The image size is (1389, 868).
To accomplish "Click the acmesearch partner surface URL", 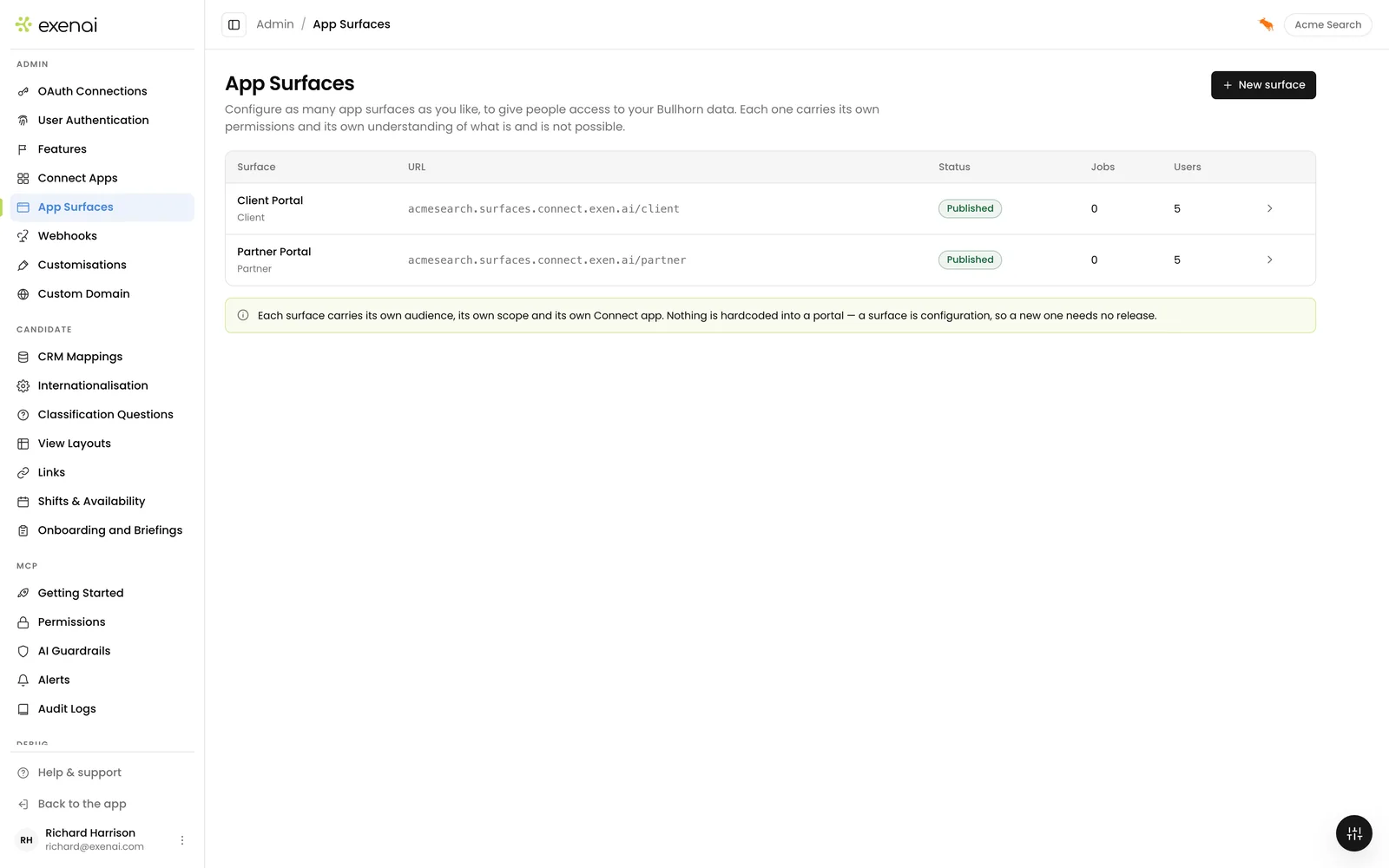I will 547,260.
